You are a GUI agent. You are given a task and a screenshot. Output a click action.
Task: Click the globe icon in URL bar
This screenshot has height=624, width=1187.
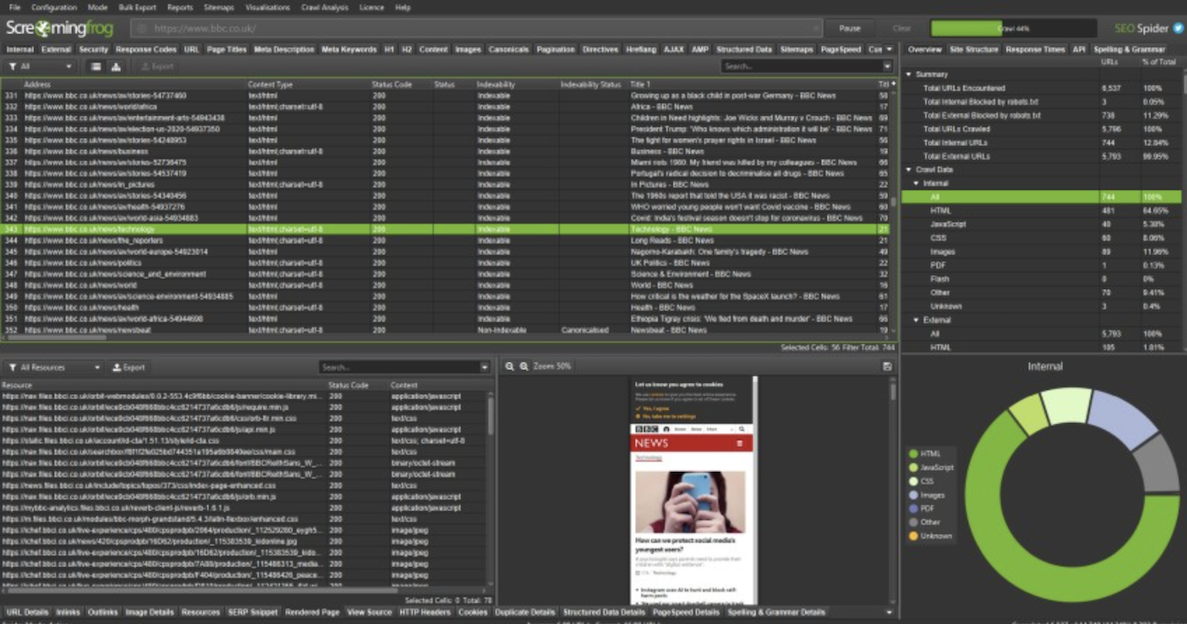pyautogui.click(x=142, y=29)
